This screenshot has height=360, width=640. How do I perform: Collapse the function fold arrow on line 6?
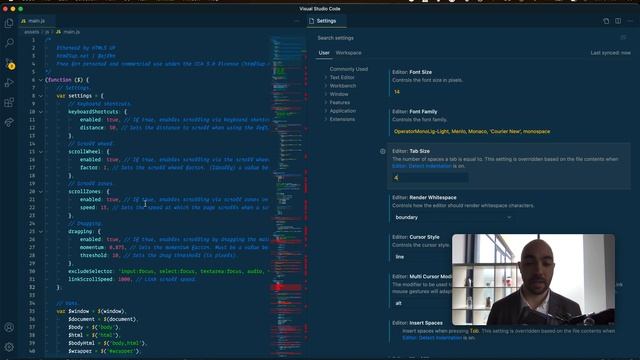pos(41,80)
